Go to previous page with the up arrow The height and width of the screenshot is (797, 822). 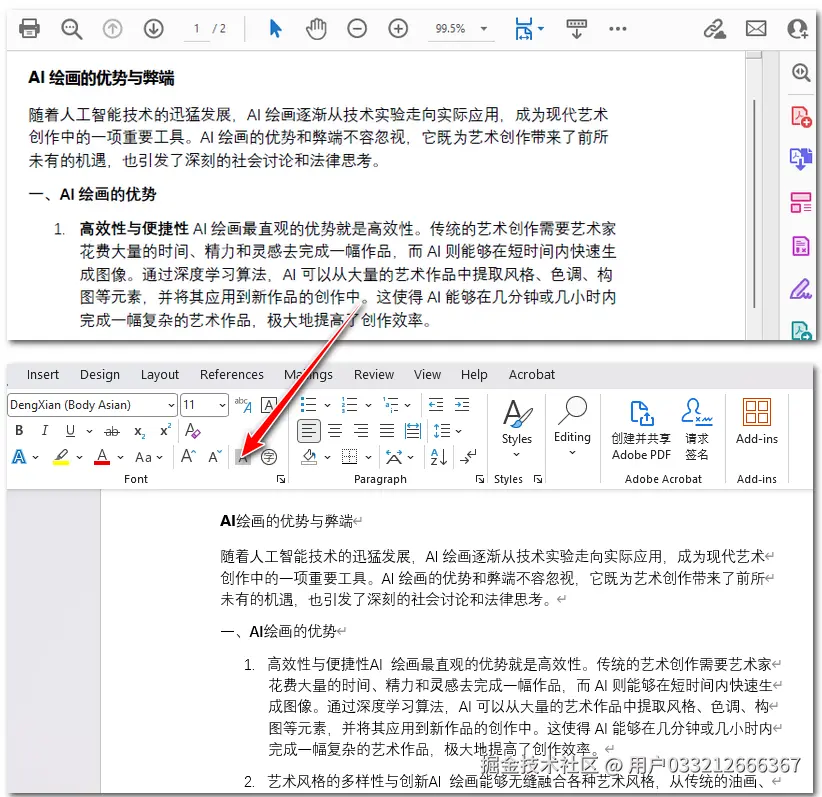click(112, 28)
